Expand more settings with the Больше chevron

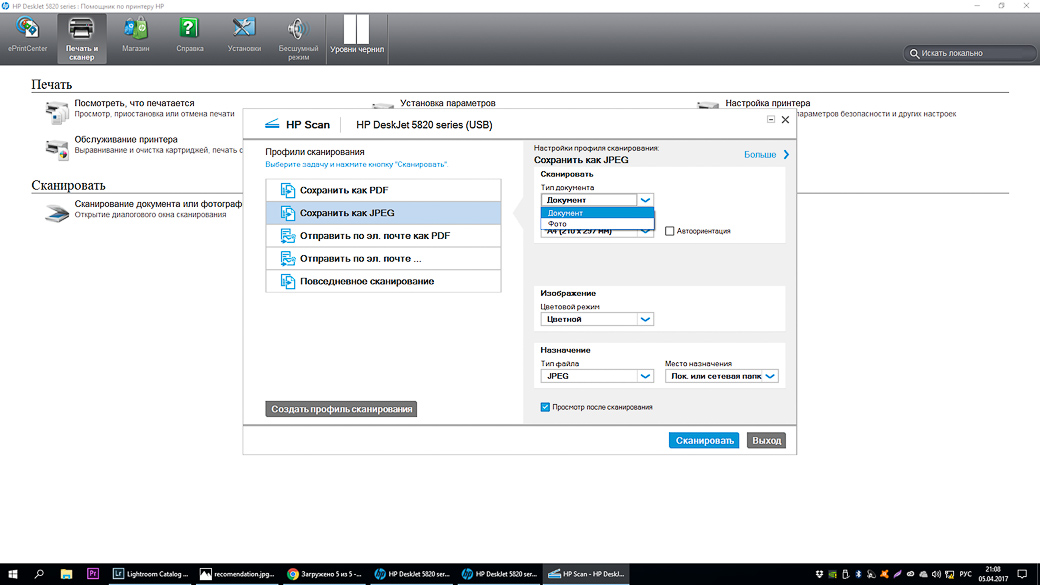pos(787,155)
